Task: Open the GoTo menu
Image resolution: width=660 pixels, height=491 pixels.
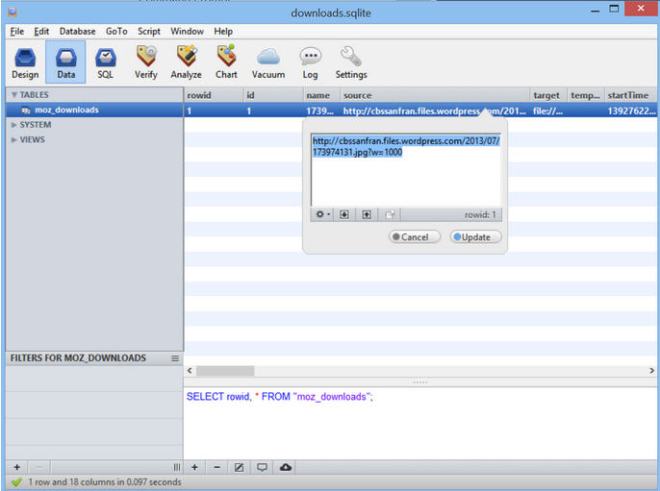Action: 117,31
